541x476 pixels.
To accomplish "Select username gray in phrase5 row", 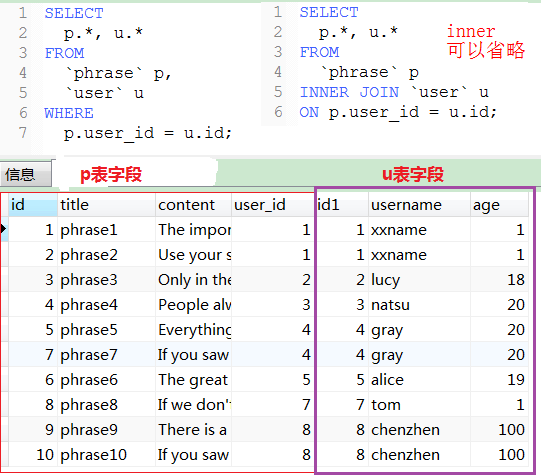I will (419, 329).
